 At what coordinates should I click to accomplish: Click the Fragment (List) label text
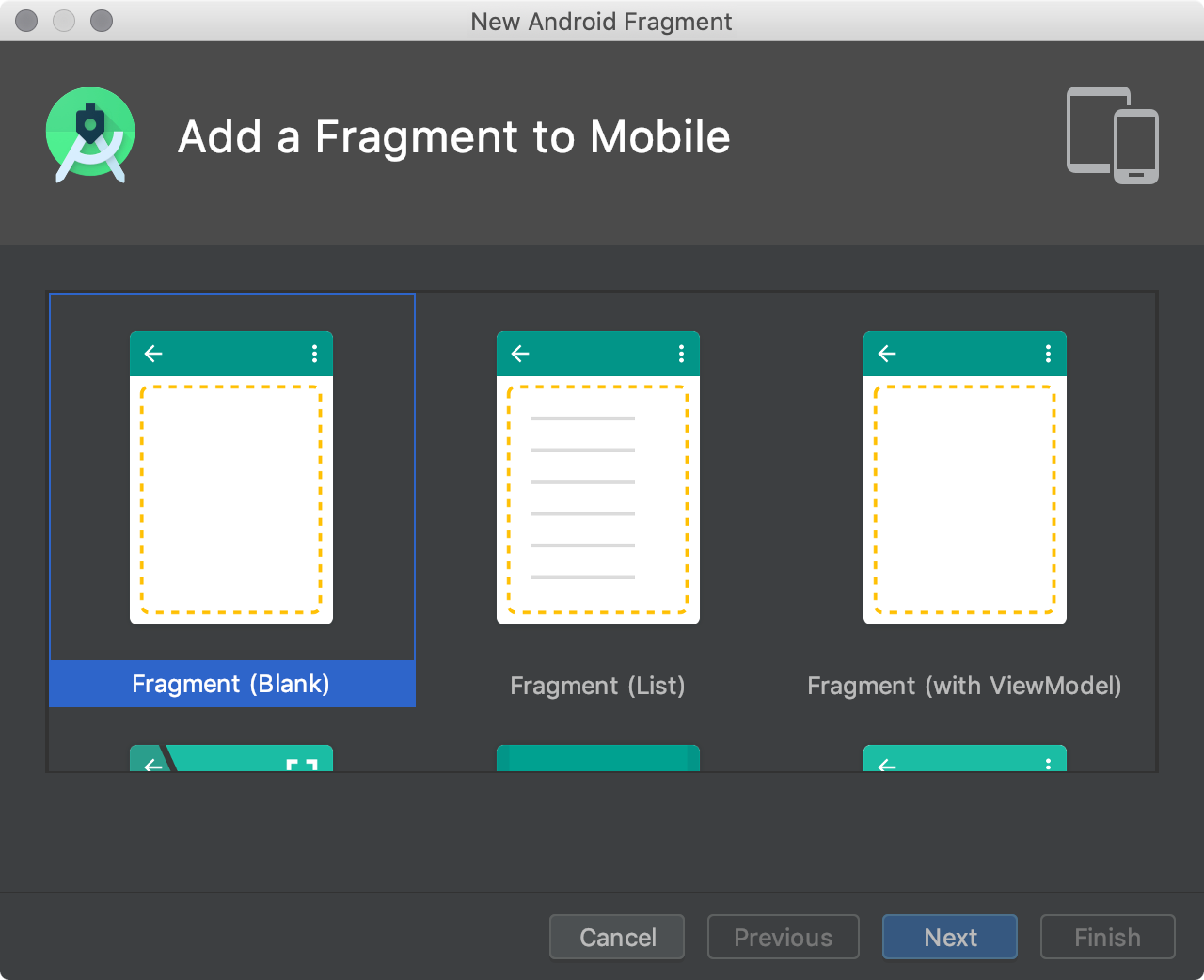pos(598,686)
